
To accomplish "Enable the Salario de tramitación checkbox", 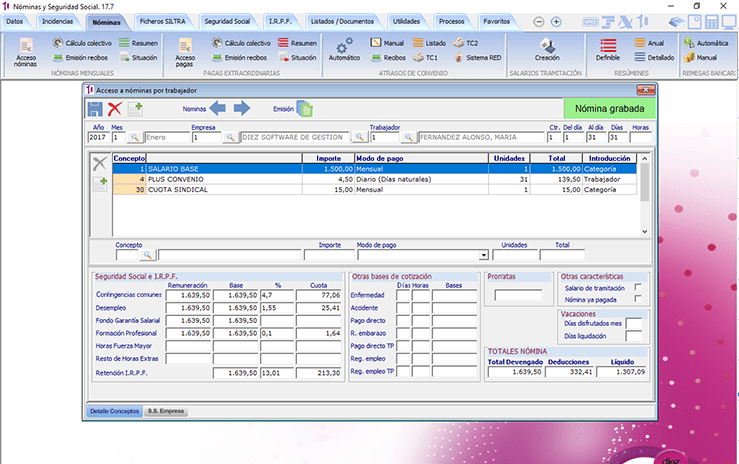I will coord(638,288).
